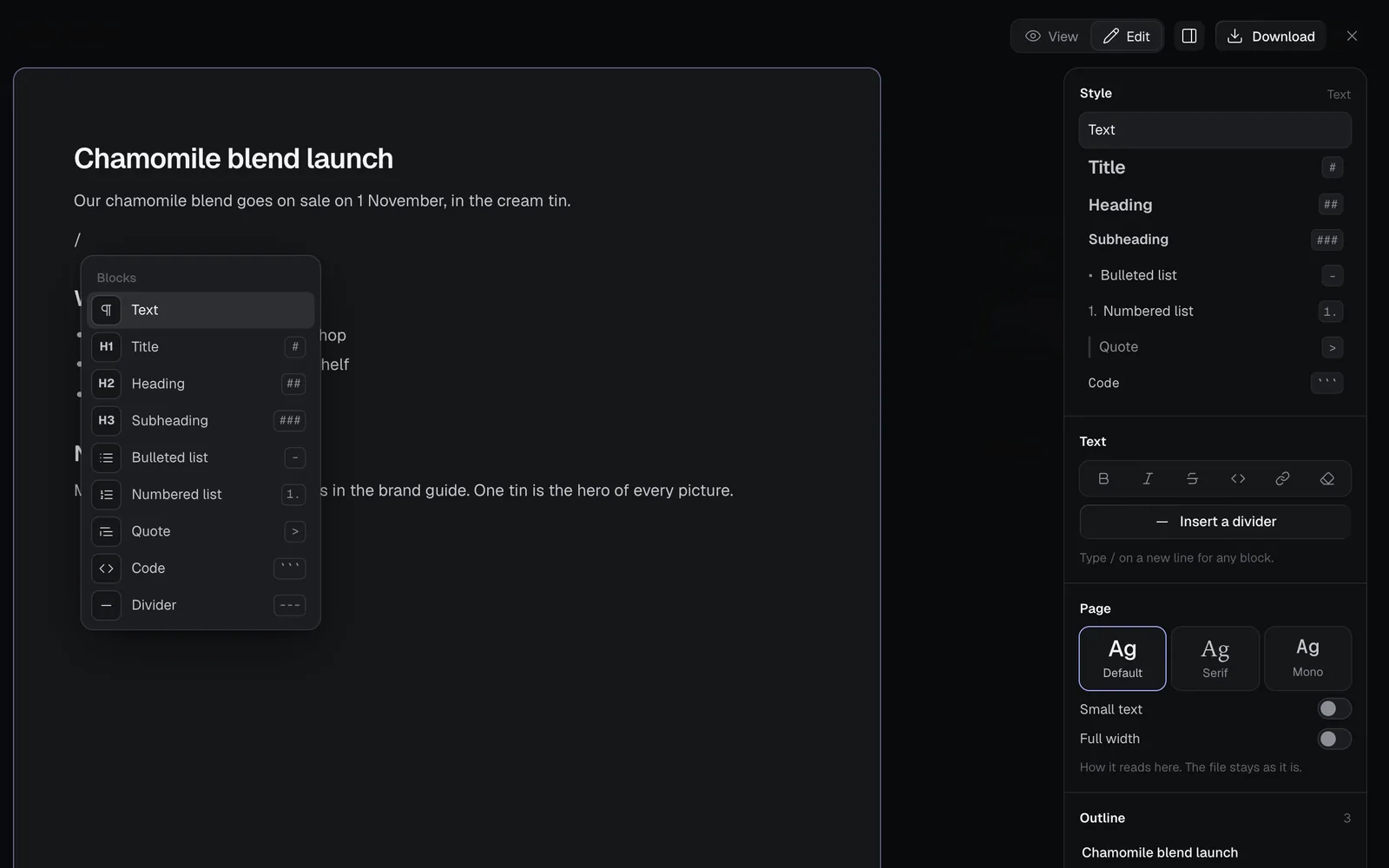Insert Numbered list from Blocks menu
The image size is (1389, 868).
point(201,495)
